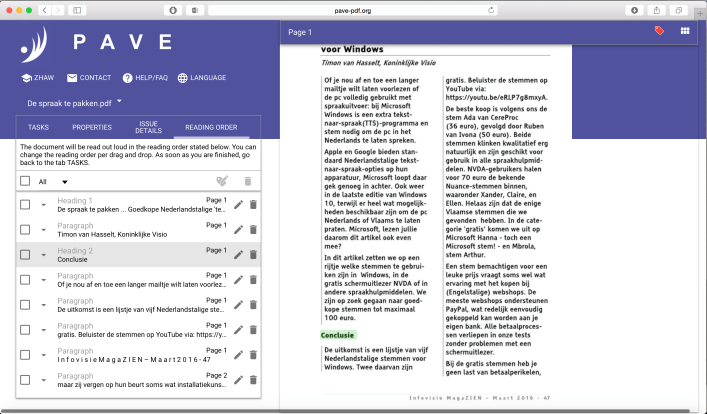
Task: Check the 'Of je nou af' paragraph checkbox
Action: [x=25, y=280]
